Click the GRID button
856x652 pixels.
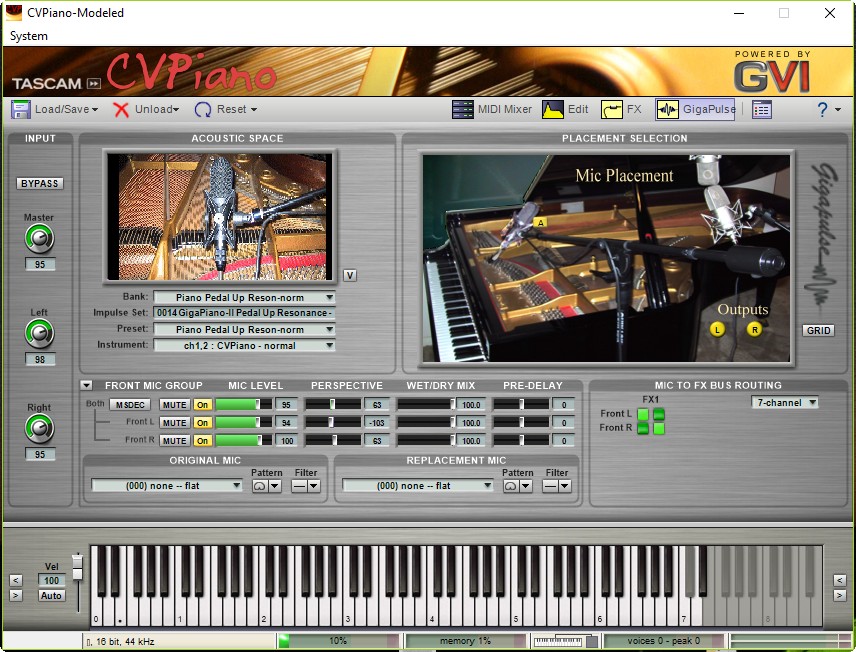[x=818, y=330]
